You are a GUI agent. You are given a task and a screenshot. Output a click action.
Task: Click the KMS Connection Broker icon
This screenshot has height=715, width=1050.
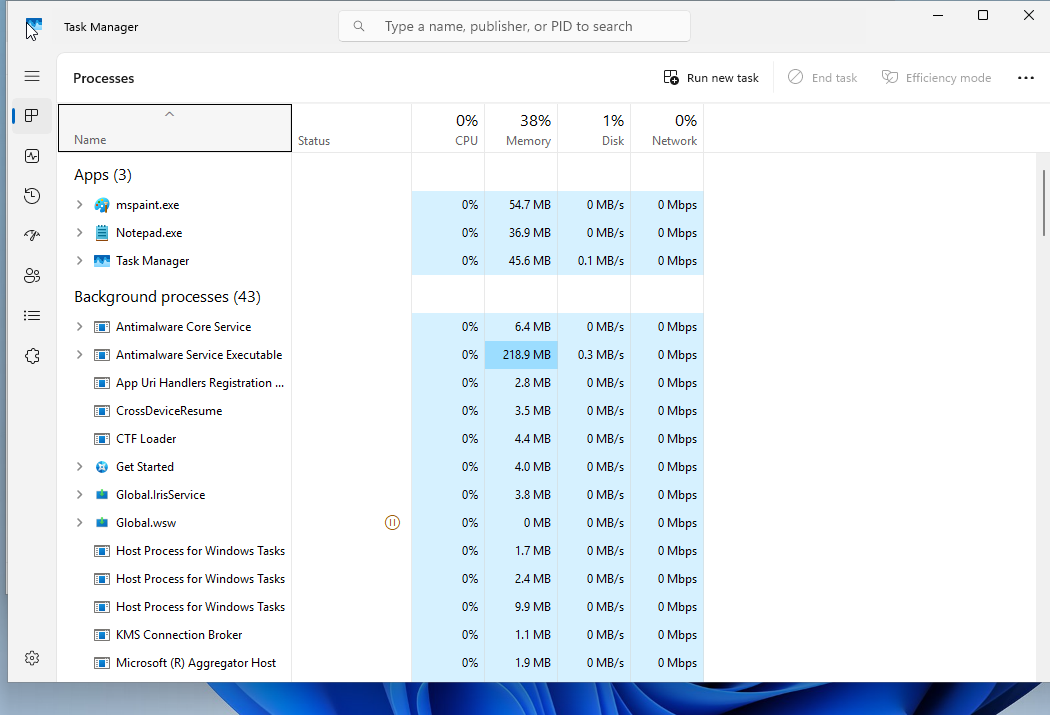pyautogui.click(x=102, y=635)
